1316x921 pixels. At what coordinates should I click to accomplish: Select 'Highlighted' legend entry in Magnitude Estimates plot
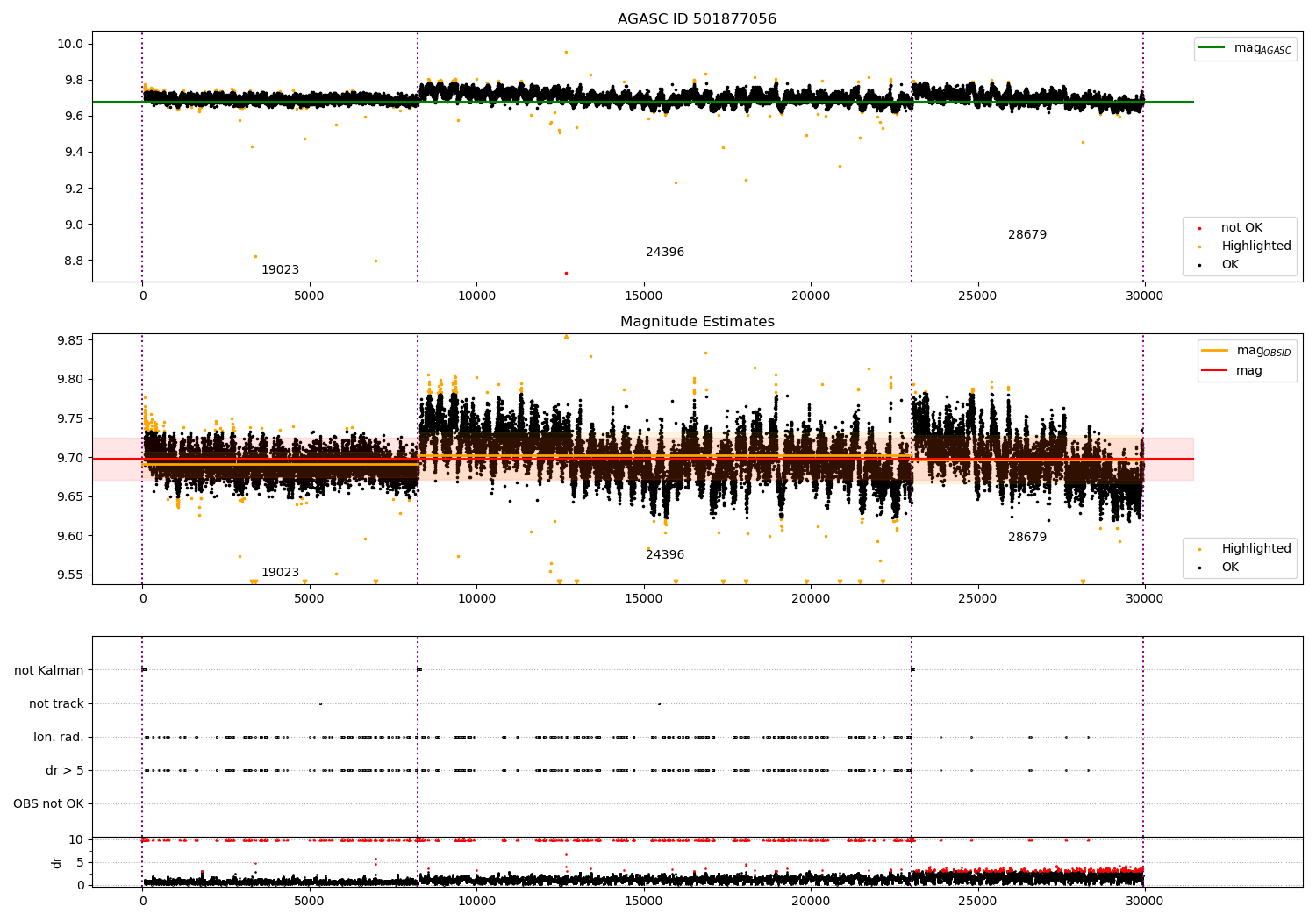(x=1256, y=549)
